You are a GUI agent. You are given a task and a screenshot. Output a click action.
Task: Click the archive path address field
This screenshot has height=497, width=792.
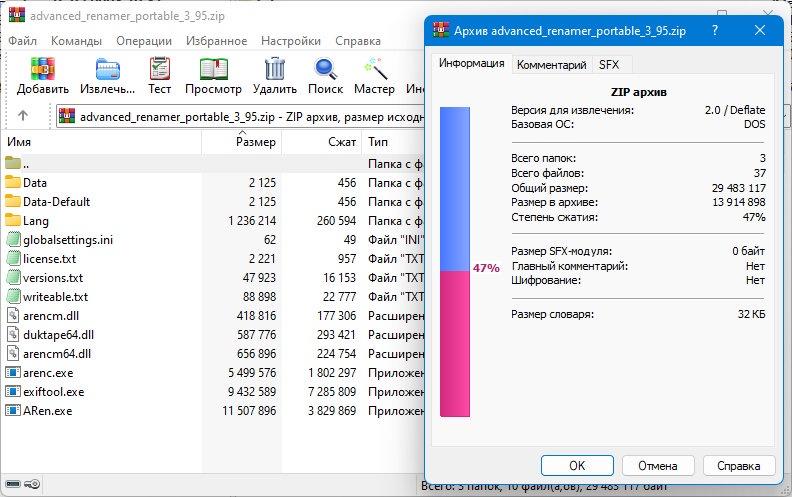[x=240, y=116]
